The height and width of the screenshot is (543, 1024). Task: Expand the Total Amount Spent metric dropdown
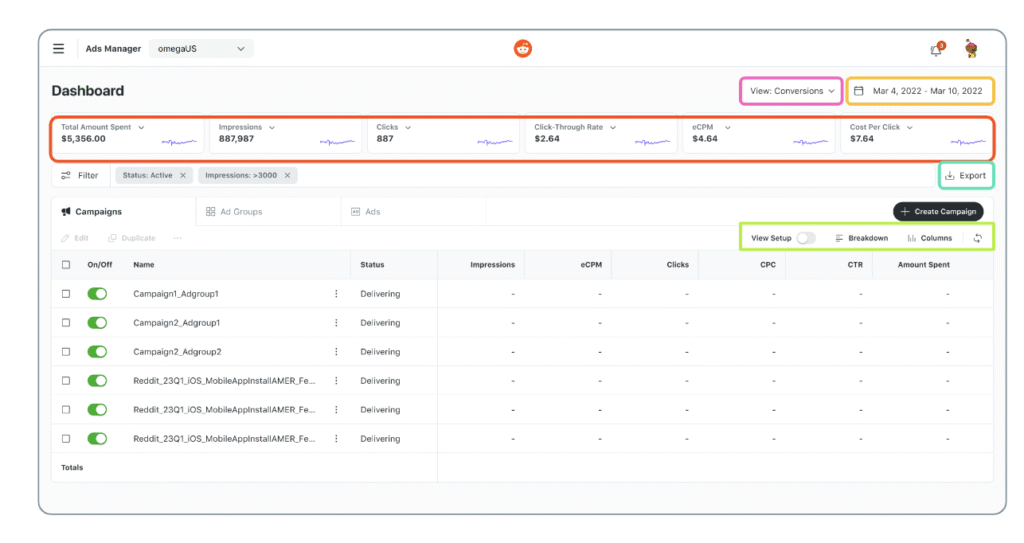pos(141,127)
